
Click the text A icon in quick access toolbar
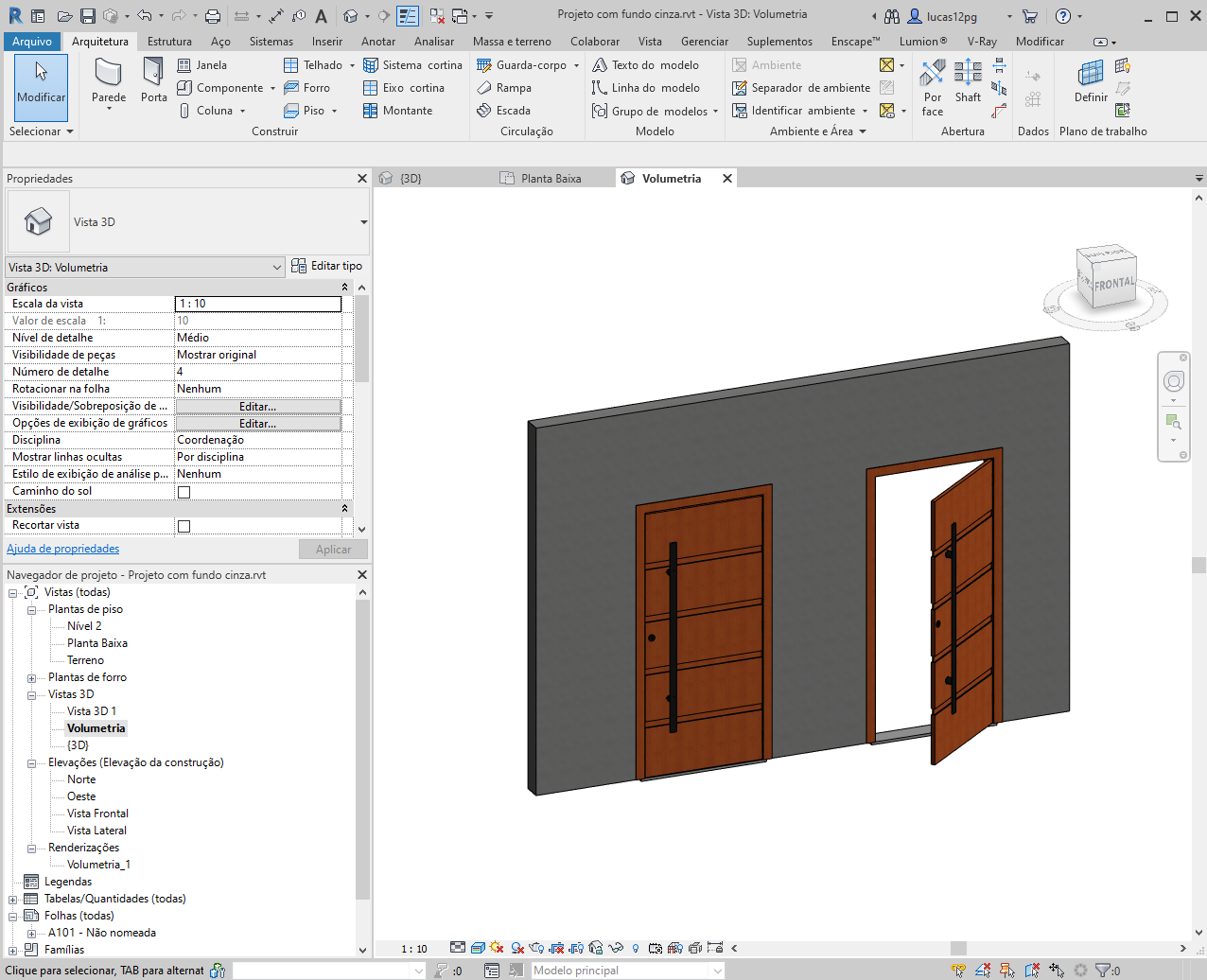click(x=322, y=16)
